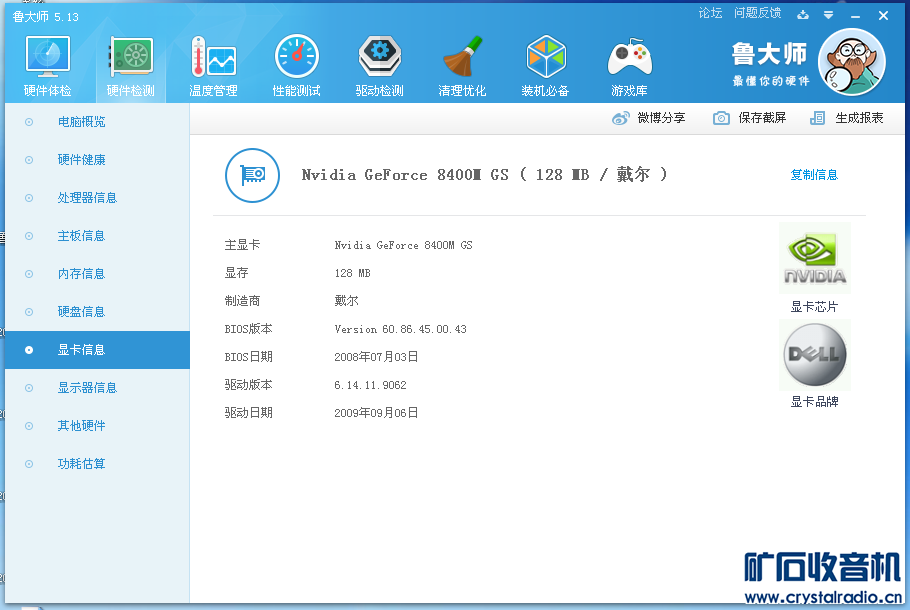The image size is (910, 610).
Task: Click the 清理优化 broom icon
Action: pyautogui.click(x=462, y=66)
